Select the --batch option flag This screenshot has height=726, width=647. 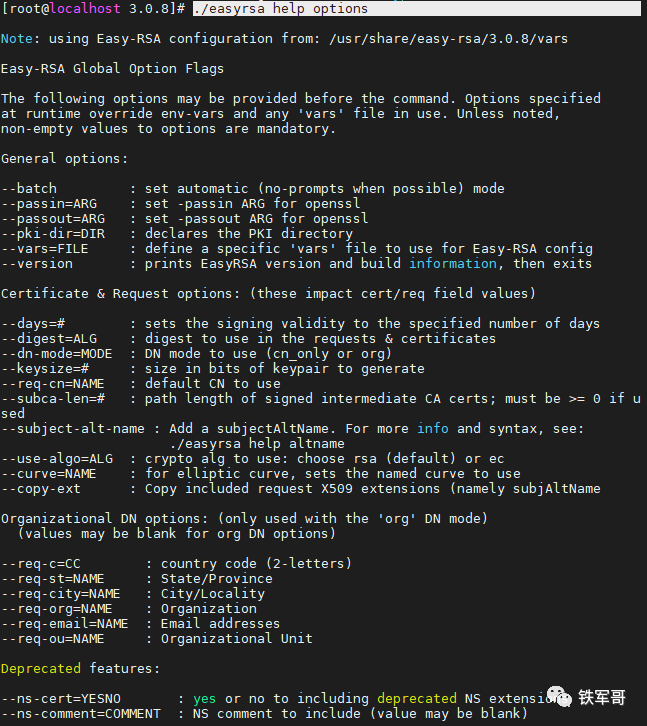tap(29, 189)
